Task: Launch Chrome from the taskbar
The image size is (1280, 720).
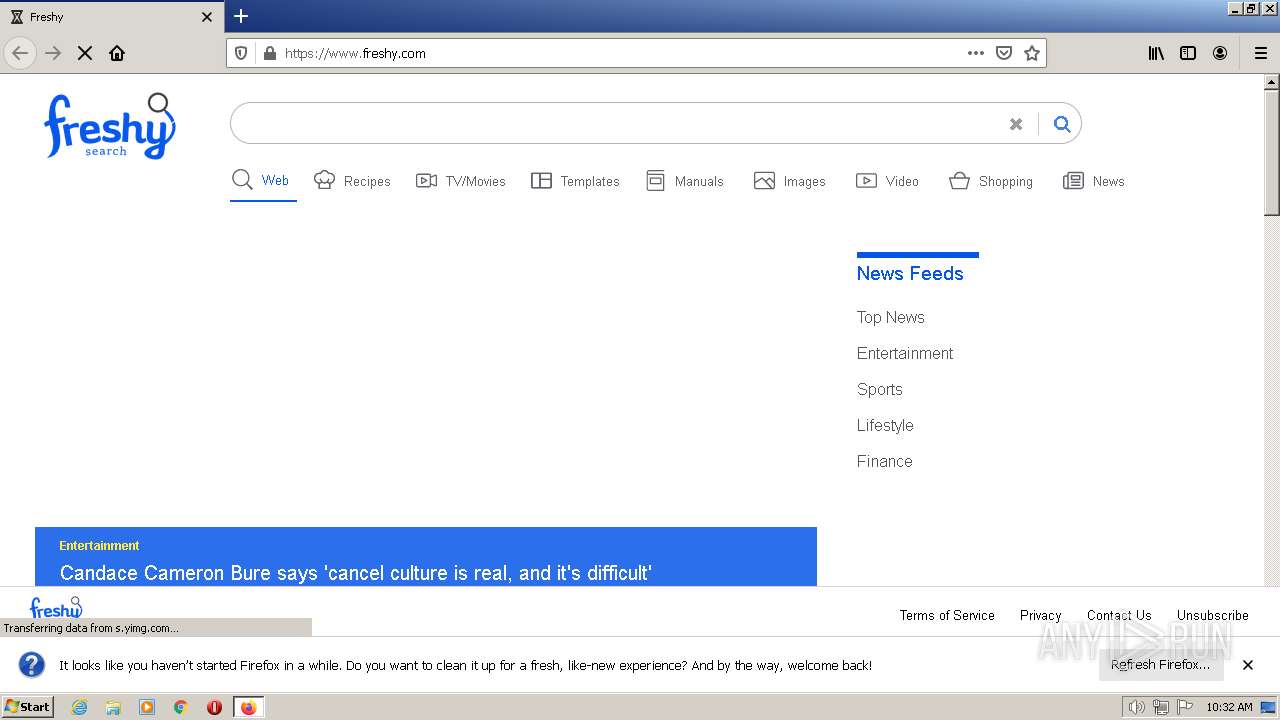Action: tap(181, 707)
